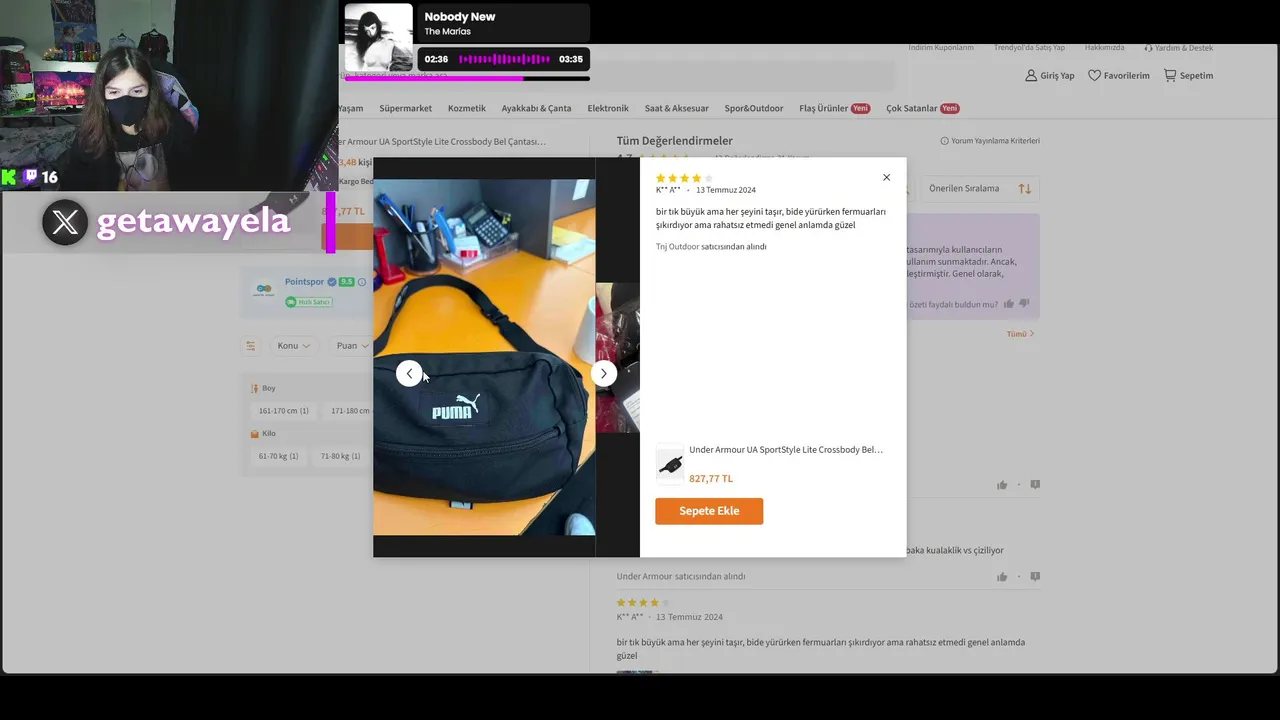Open the Saat & Aksesuar category
Image resolution: width=1280 pixels, height=720 pixels.
677,108
